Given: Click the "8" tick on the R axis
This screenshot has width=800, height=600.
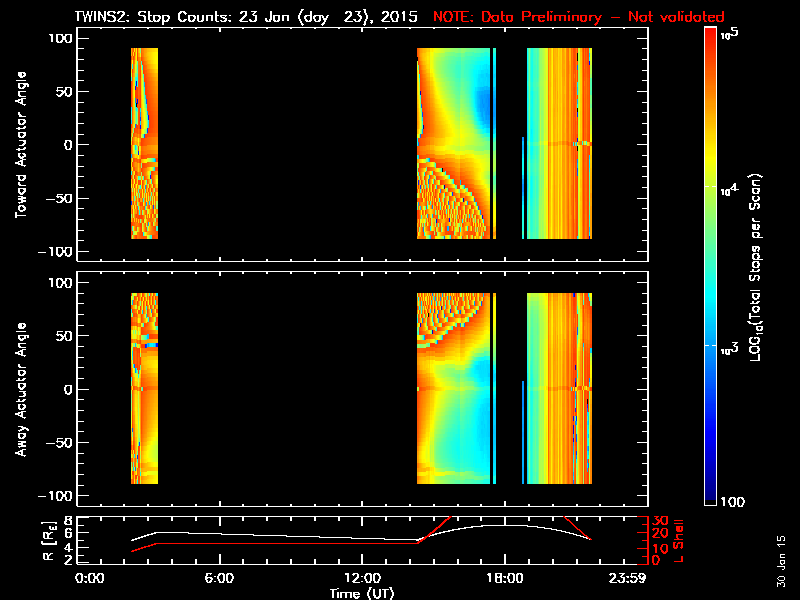Looking at the screenshot, I should point(67,520).
